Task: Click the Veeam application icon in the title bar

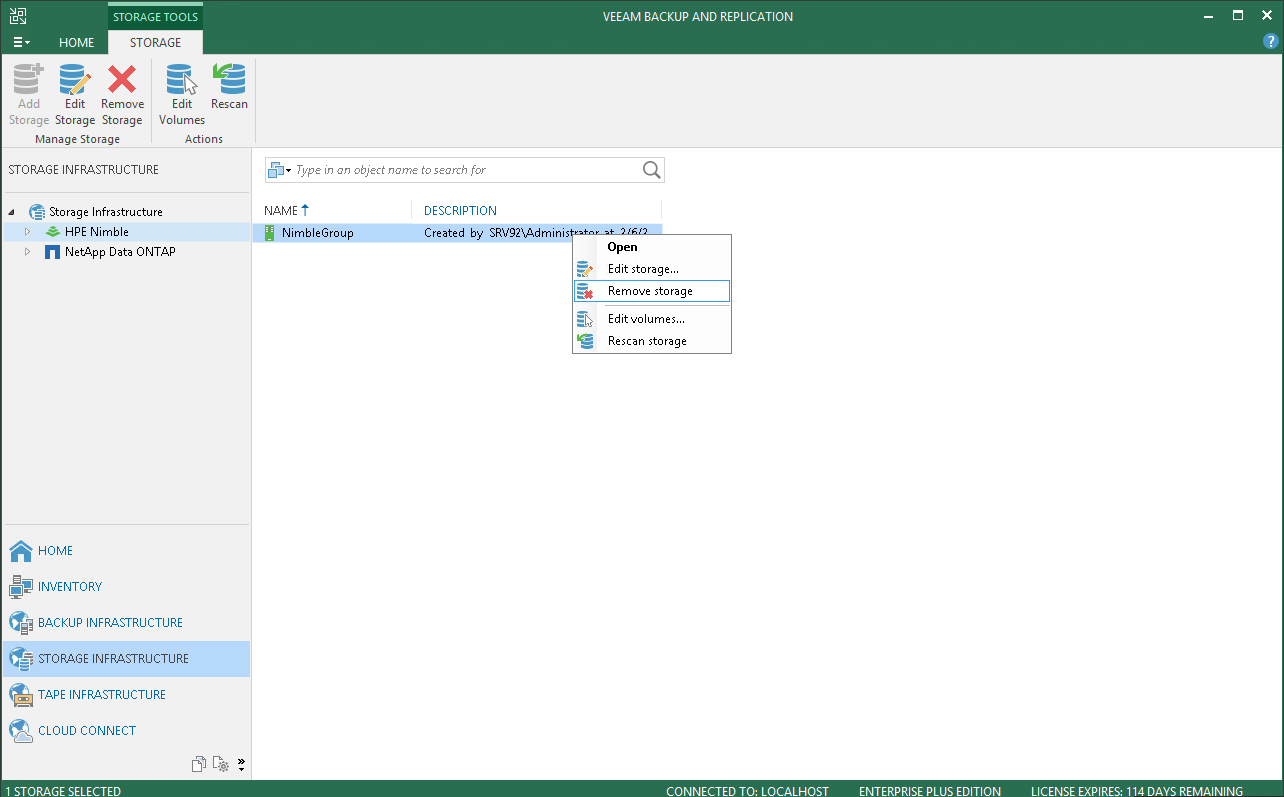Action: click(x=18, y=15)
